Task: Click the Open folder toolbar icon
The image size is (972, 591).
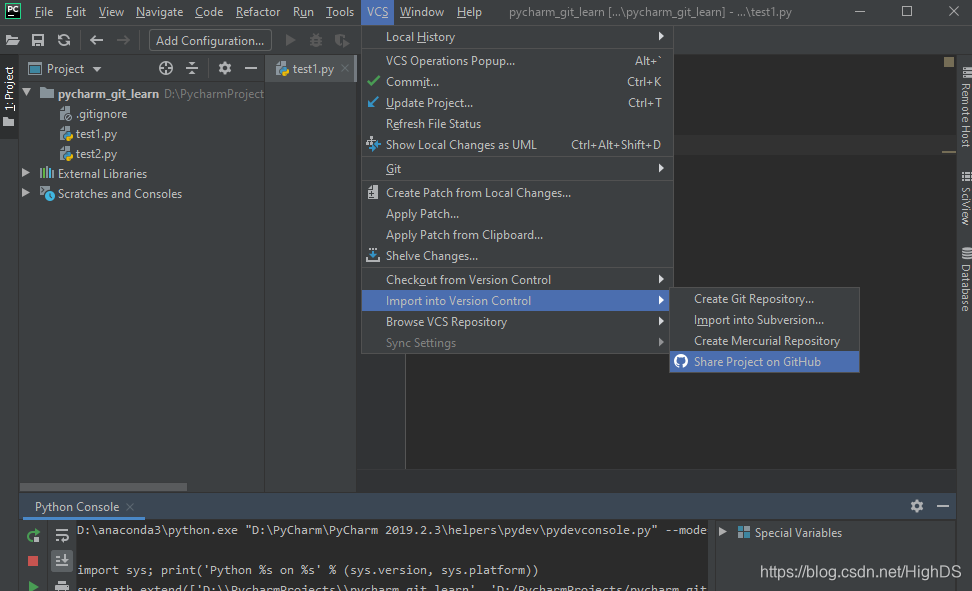Action: point(12,40)
